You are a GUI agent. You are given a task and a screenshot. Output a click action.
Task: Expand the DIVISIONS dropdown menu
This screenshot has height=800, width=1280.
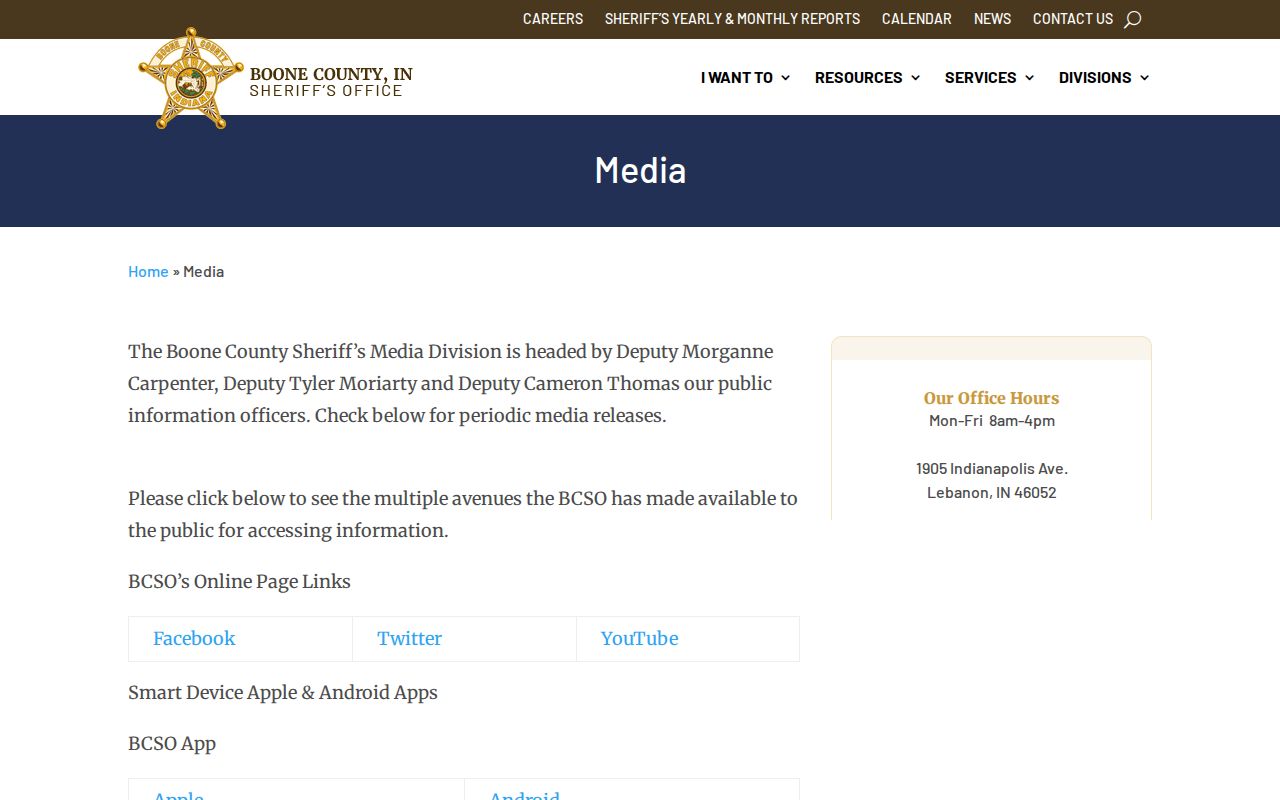(1104, 77)
